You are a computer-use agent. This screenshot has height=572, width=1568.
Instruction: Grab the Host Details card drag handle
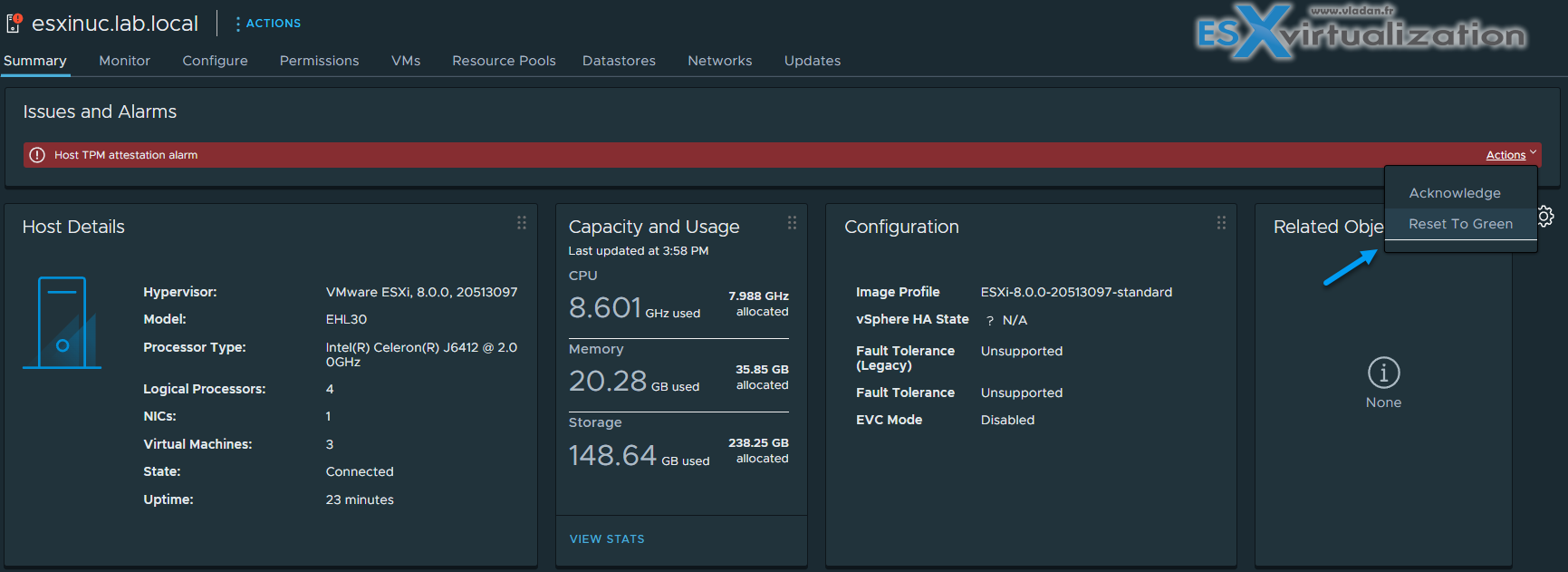tap(522, 223)
